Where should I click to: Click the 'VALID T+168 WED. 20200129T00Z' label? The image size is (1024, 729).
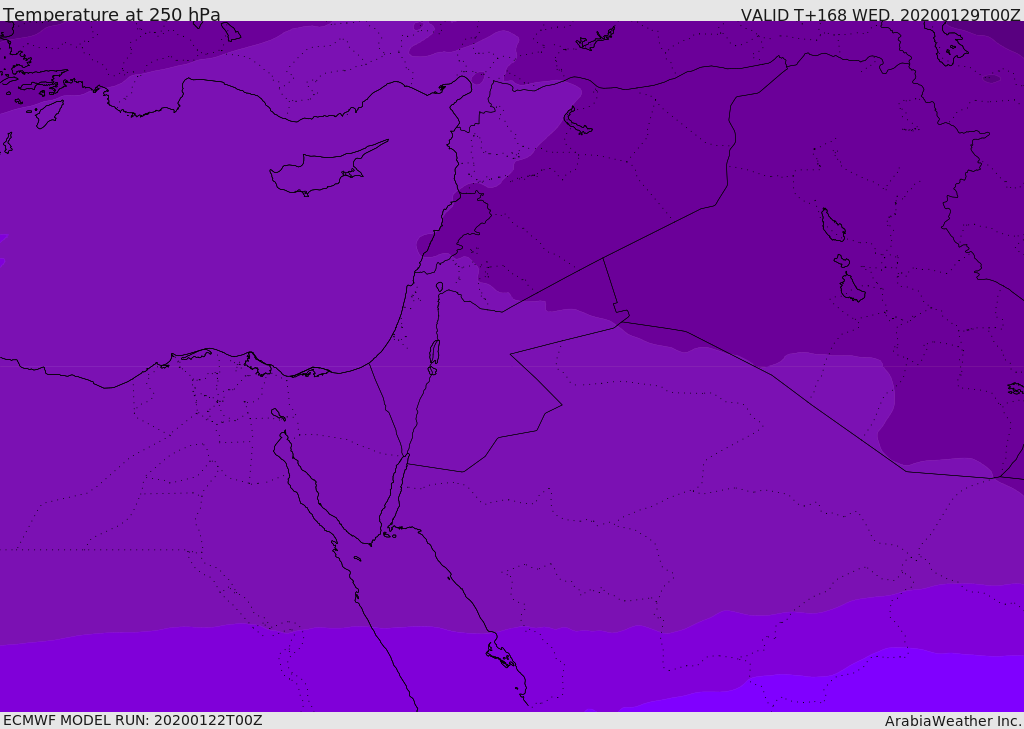coord(880,15)
